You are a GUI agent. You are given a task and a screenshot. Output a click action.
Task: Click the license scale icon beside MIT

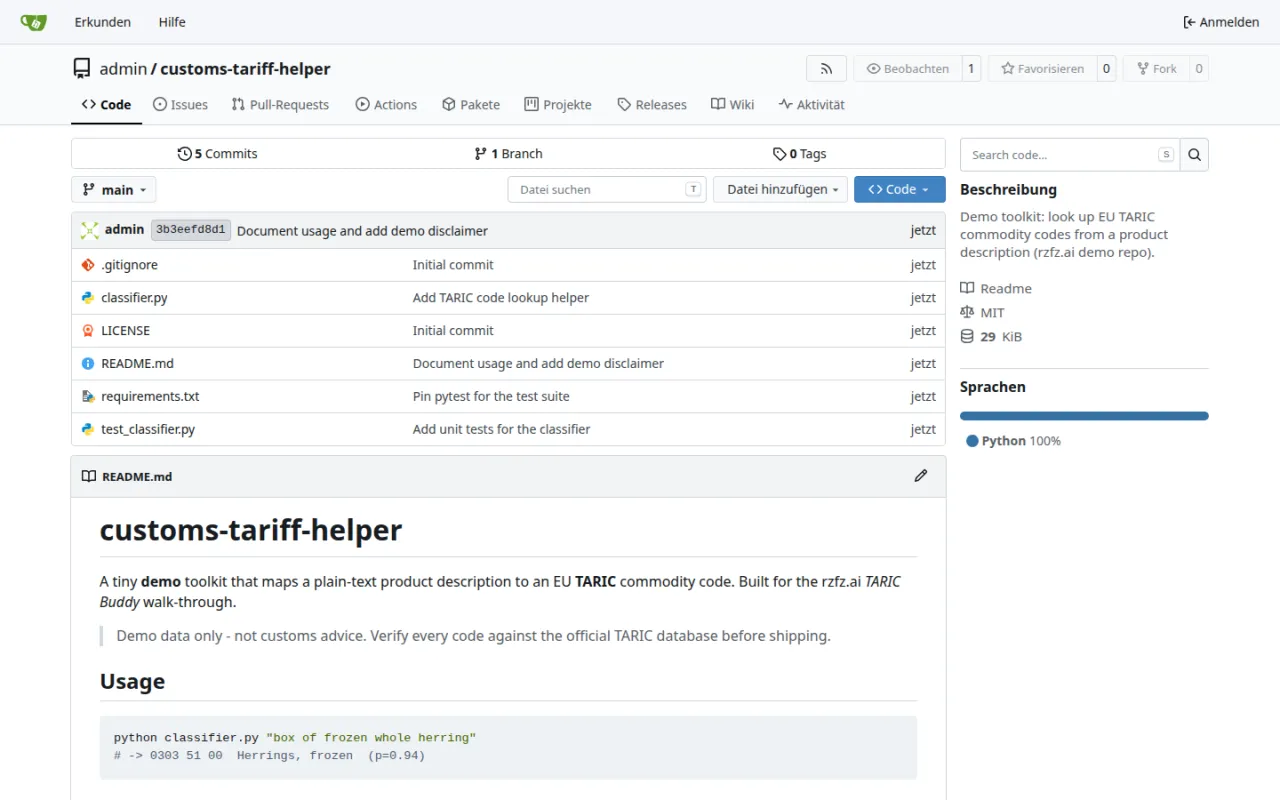pyautogui.click(x=967, y=313)
